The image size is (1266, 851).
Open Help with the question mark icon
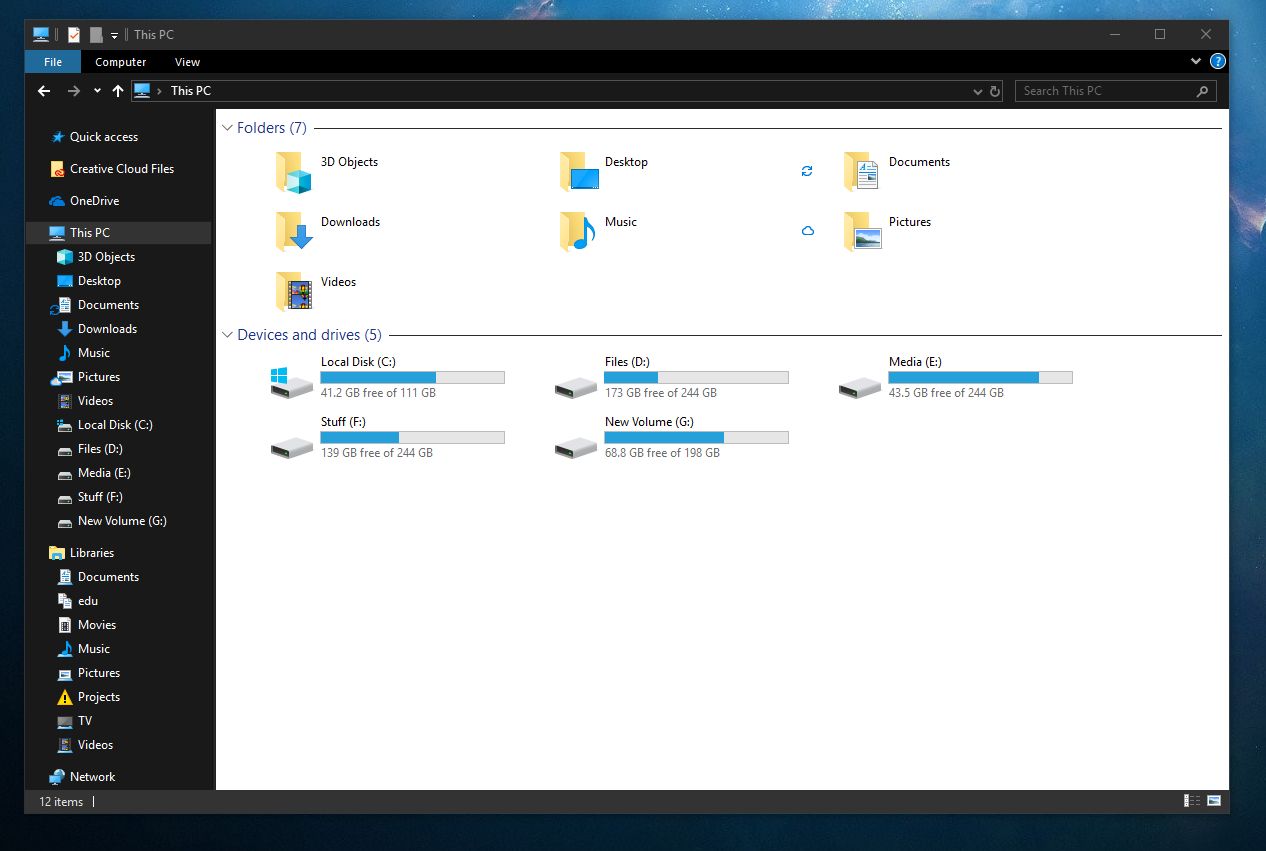[x=1217, y=61]
